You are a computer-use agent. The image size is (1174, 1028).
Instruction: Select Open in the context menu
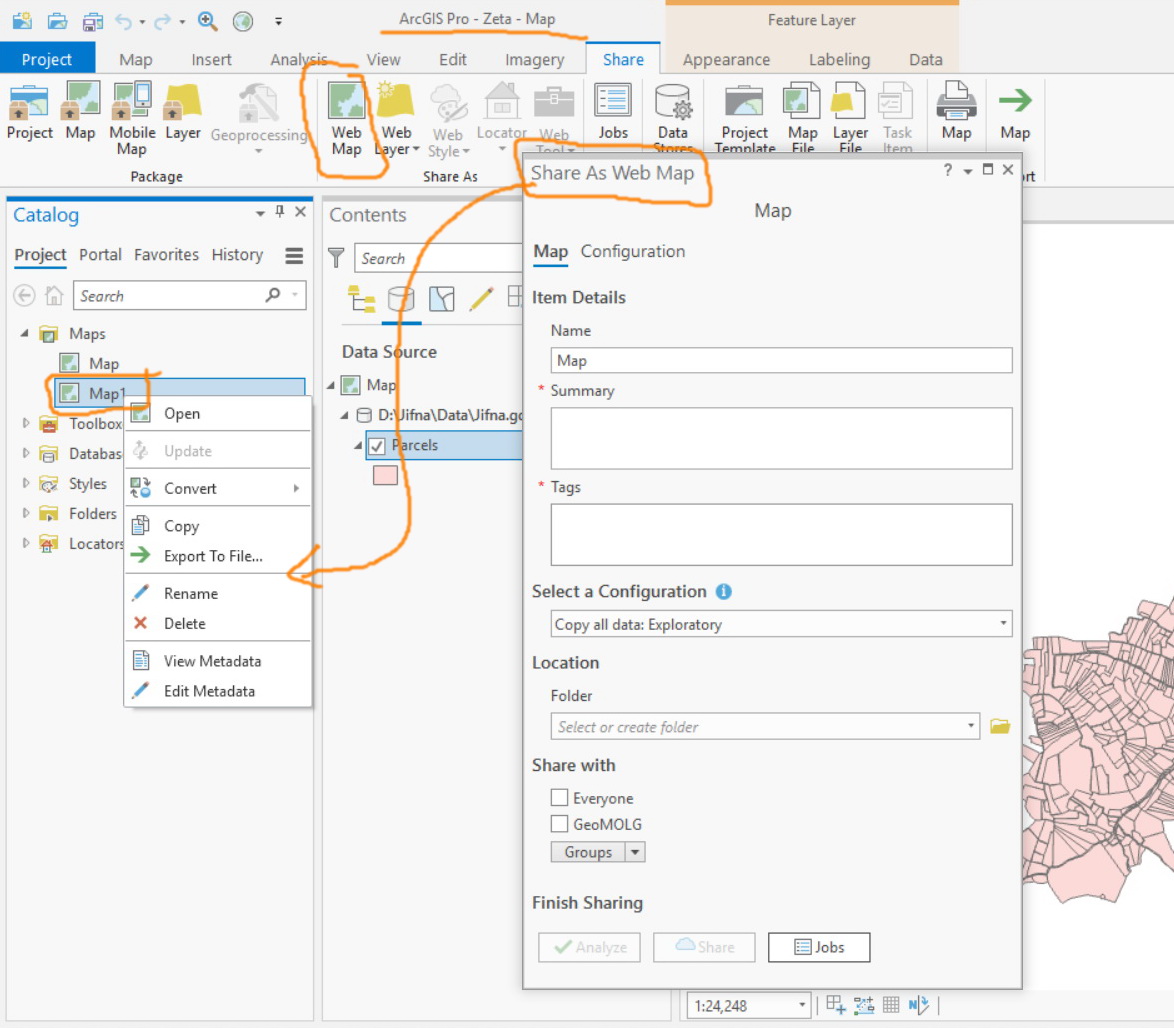[218, 413]
